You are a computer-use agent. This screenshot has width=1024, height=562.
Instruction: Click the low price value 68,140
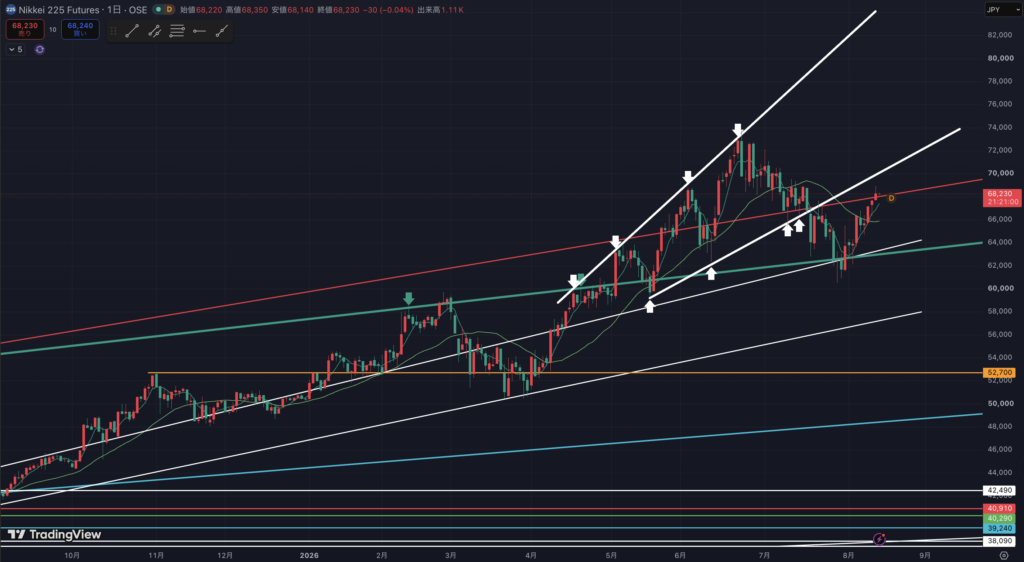tap(300, 10)
